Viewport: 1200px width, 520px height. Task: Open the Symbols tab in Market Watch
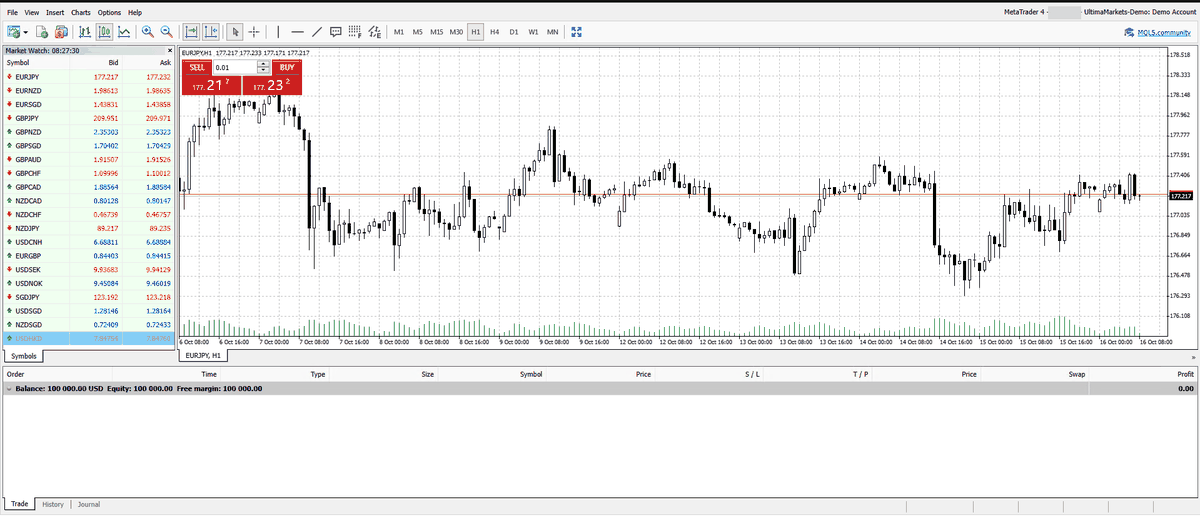[24, 356]
